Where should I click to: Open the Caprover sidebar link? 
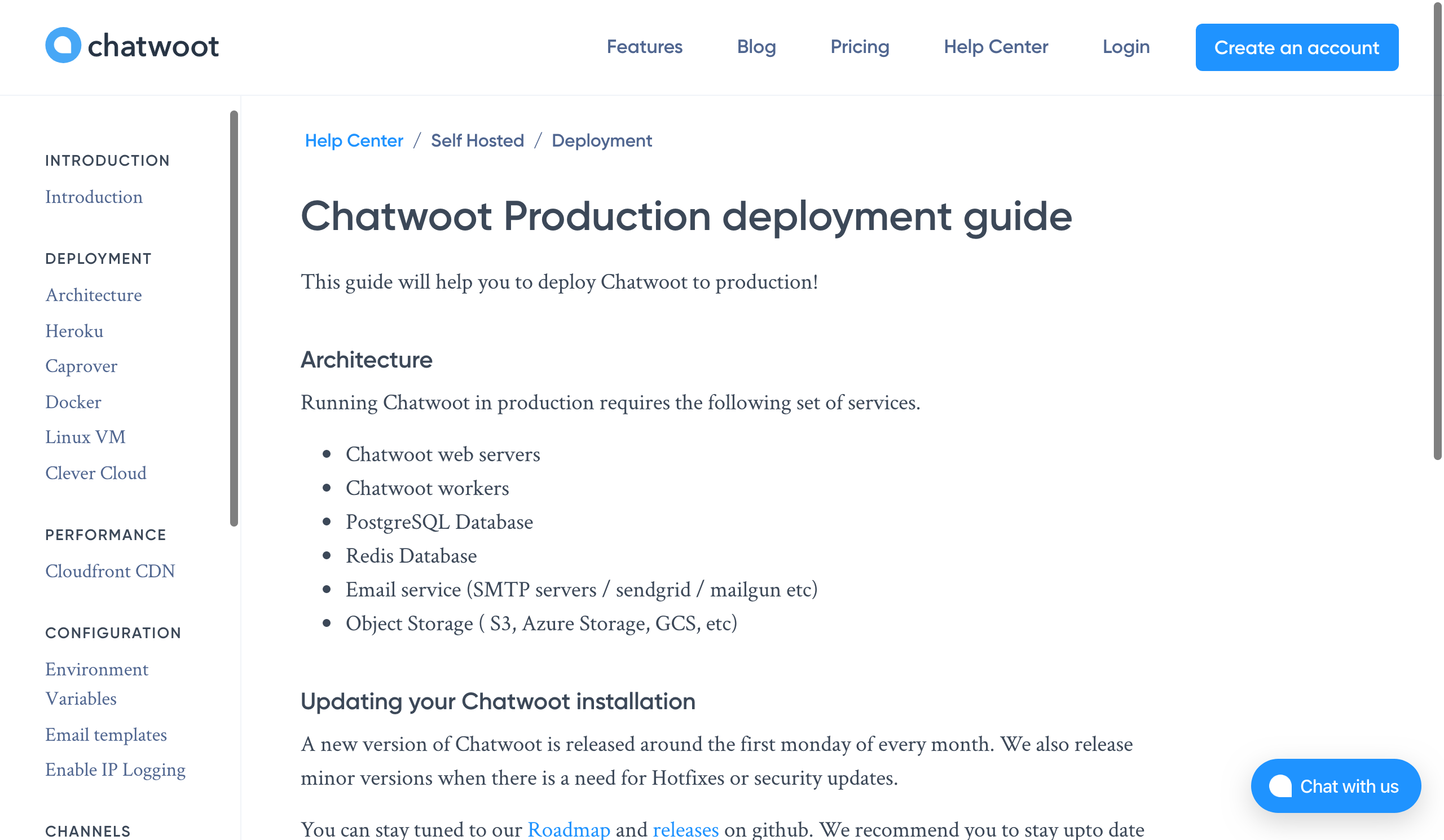(81, 366)
